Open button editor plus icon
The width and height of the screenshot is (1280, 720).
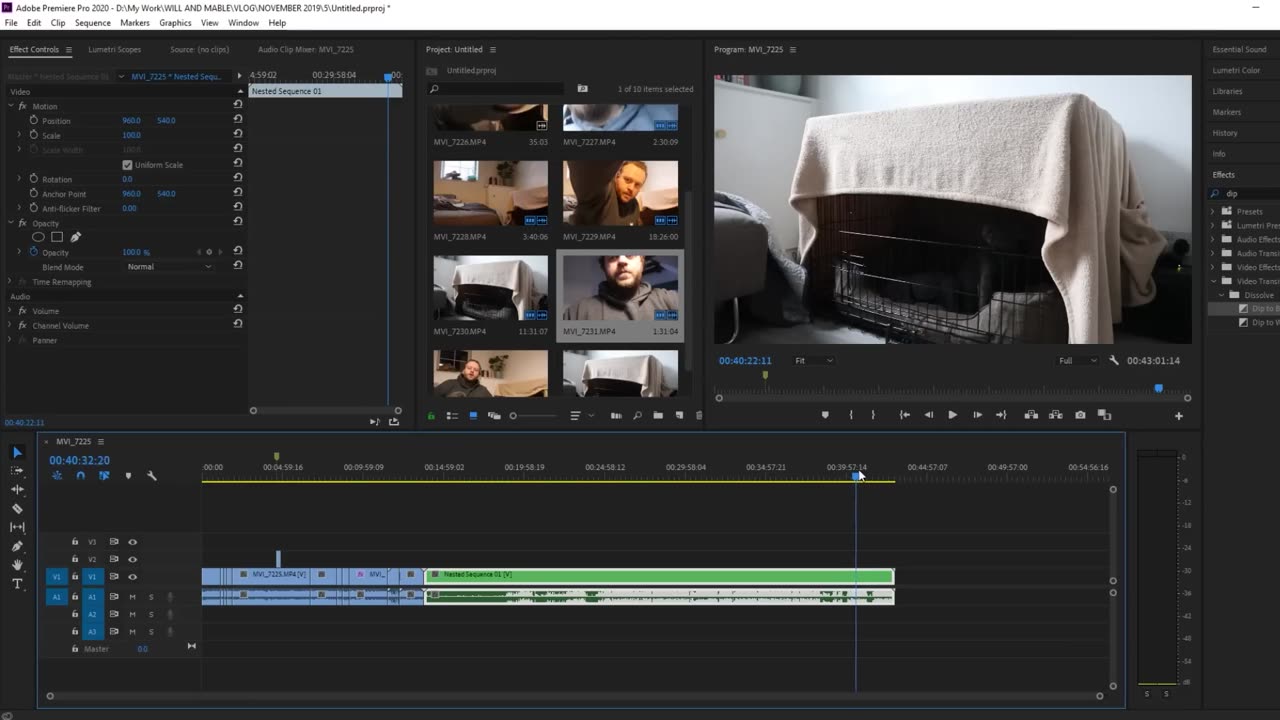(1178, 416)
